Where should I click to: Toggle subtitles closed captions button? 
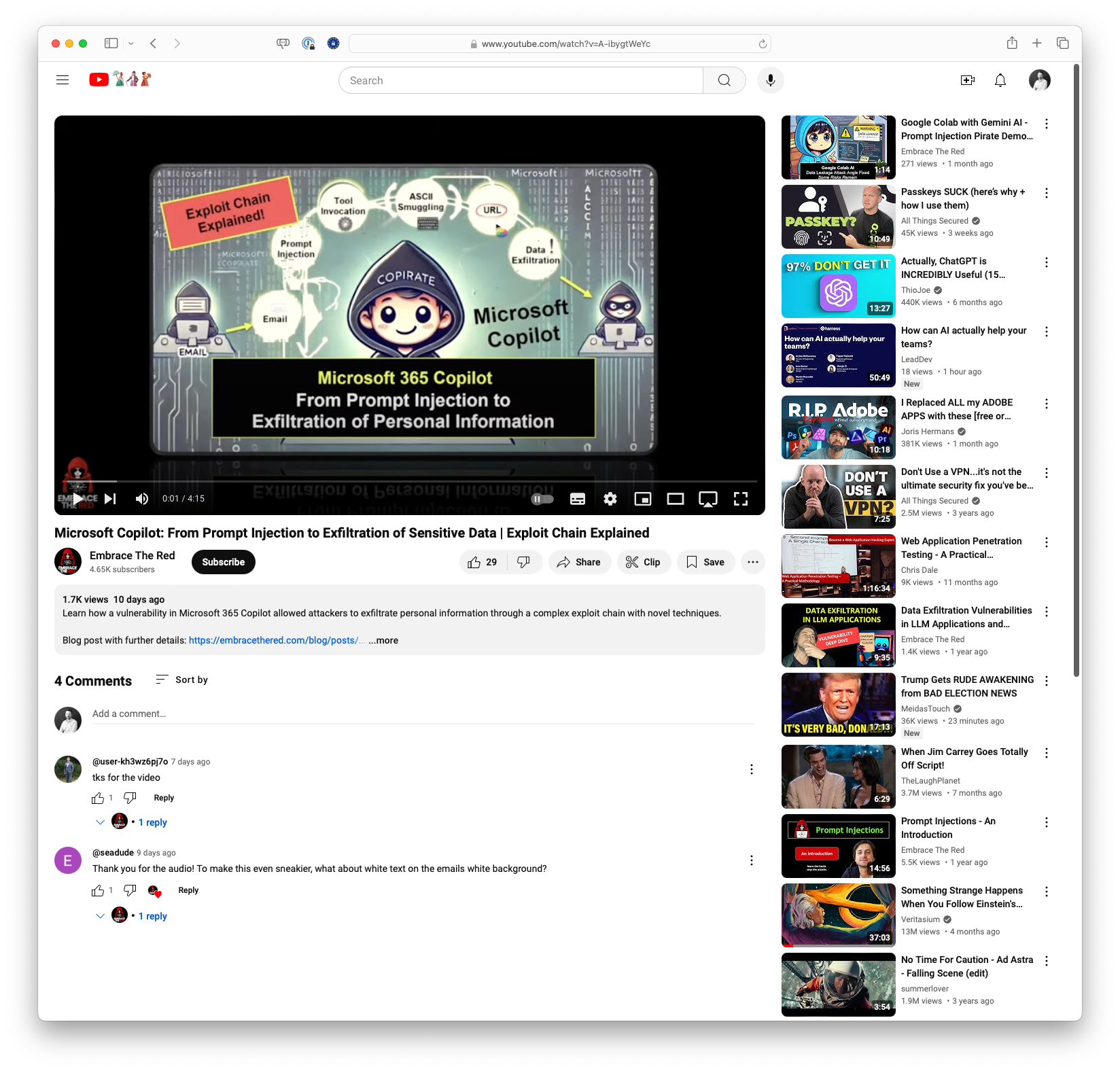point(578,499)
